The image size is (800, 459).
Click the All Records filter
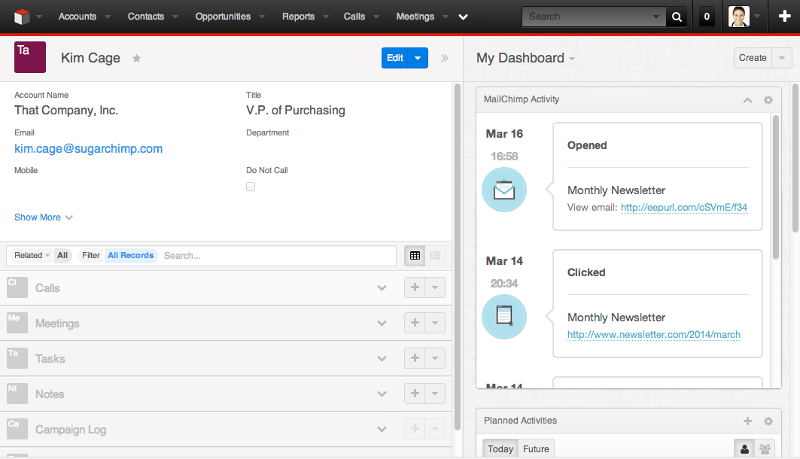pyautogui.click(x=131, y=255)
